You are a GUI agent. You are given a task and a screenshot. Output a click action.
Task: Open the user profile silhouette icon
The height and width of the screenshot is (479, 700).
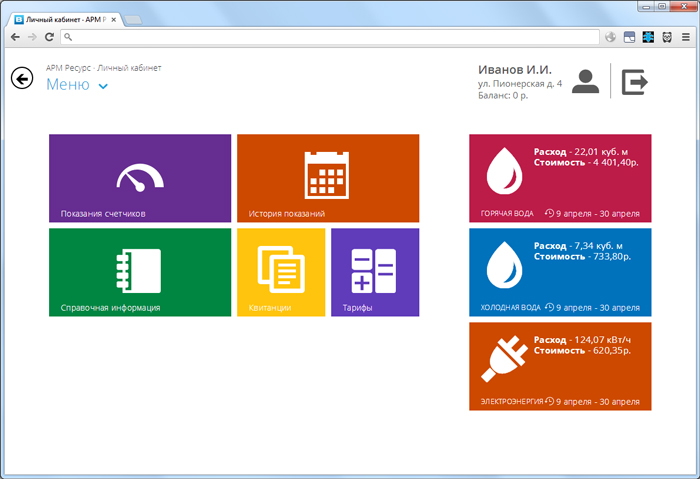pos(586,82)
